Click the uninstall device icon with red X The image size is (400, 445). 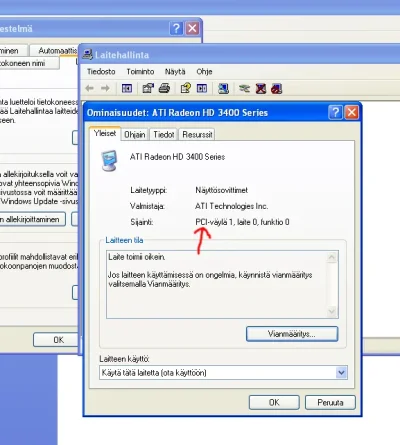click(261, 88)
